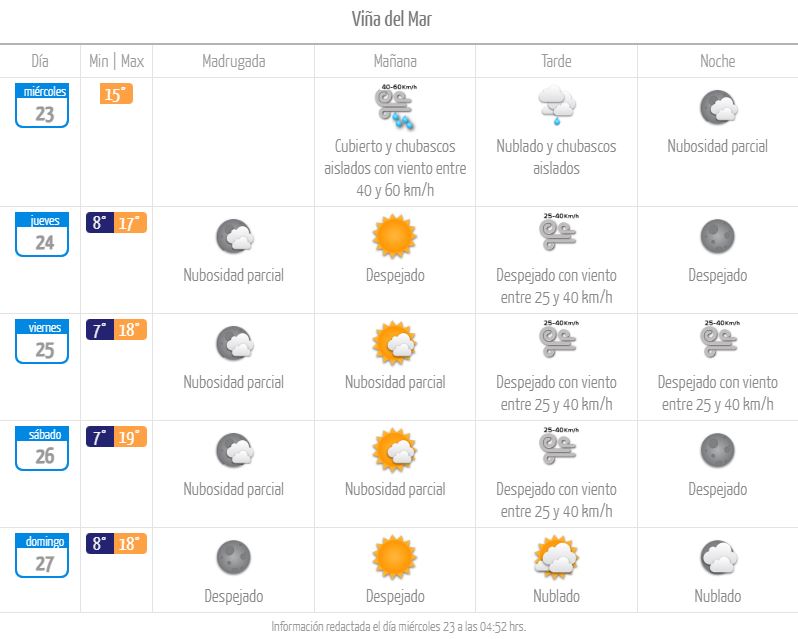Click Saturday's 19° max temperature badge
Viewport: 798px width, 639px height.
(x=131, y=437)
